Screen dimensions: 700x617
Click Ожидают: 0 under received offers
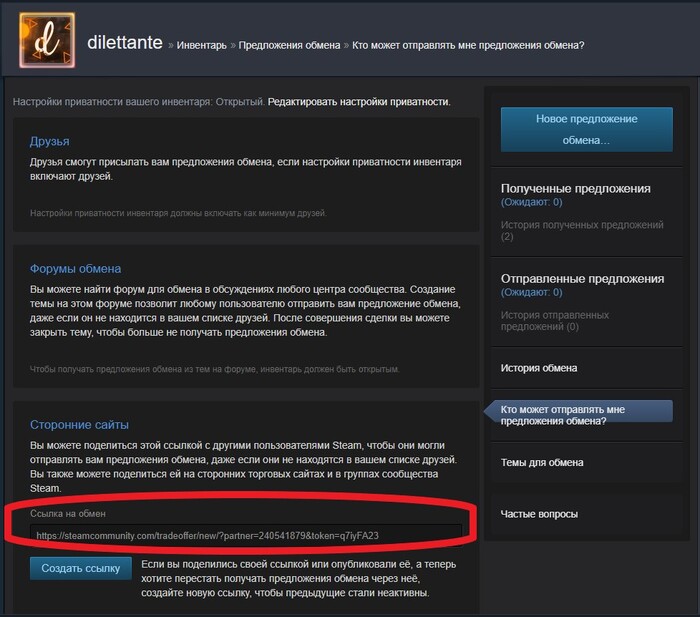tap(531, 202)
